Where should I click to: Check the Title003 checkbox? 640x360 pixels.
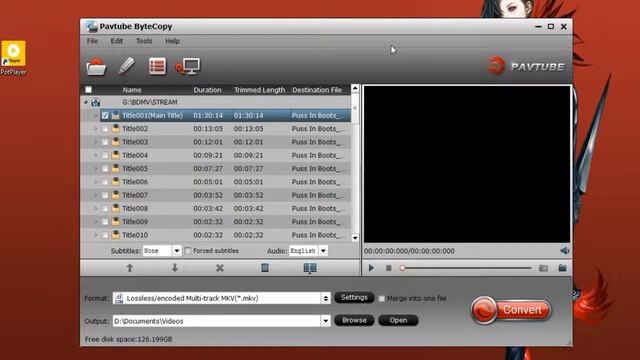(105, 142)
